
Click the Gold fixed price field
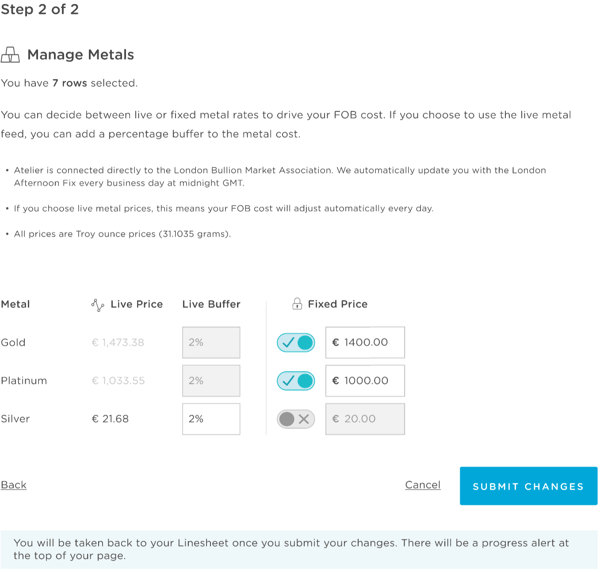365,342
